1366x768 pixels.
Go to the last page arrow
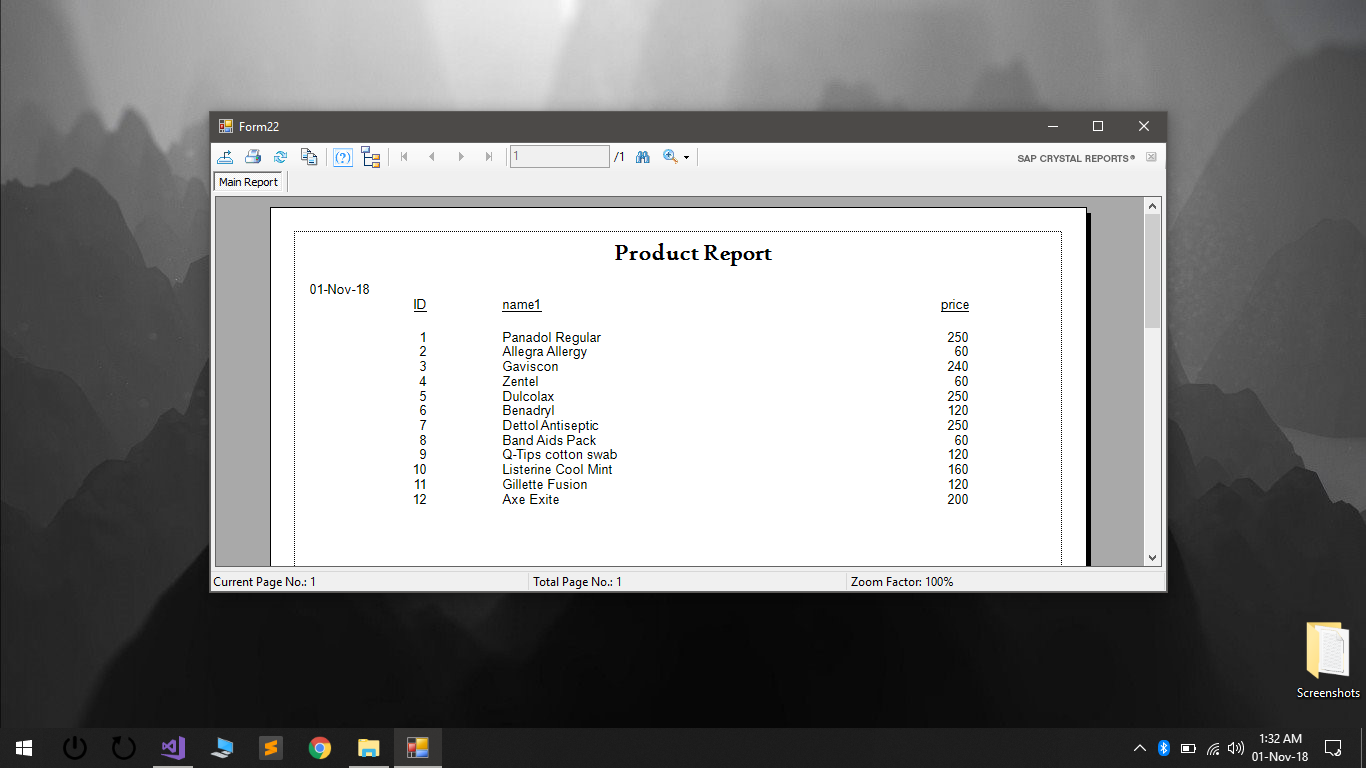489,157
